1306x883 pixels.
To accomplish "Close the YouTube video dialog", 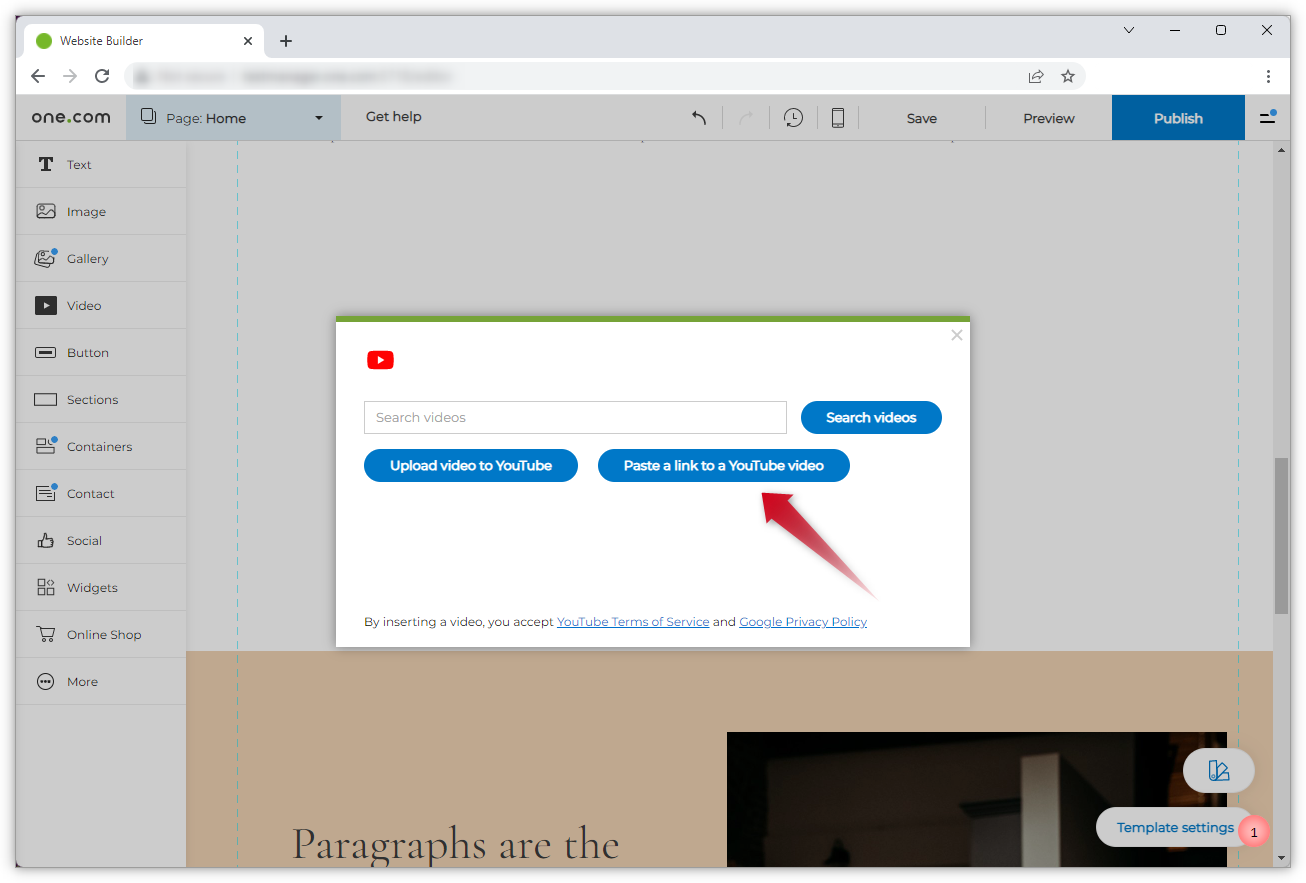I will point(957,335).
